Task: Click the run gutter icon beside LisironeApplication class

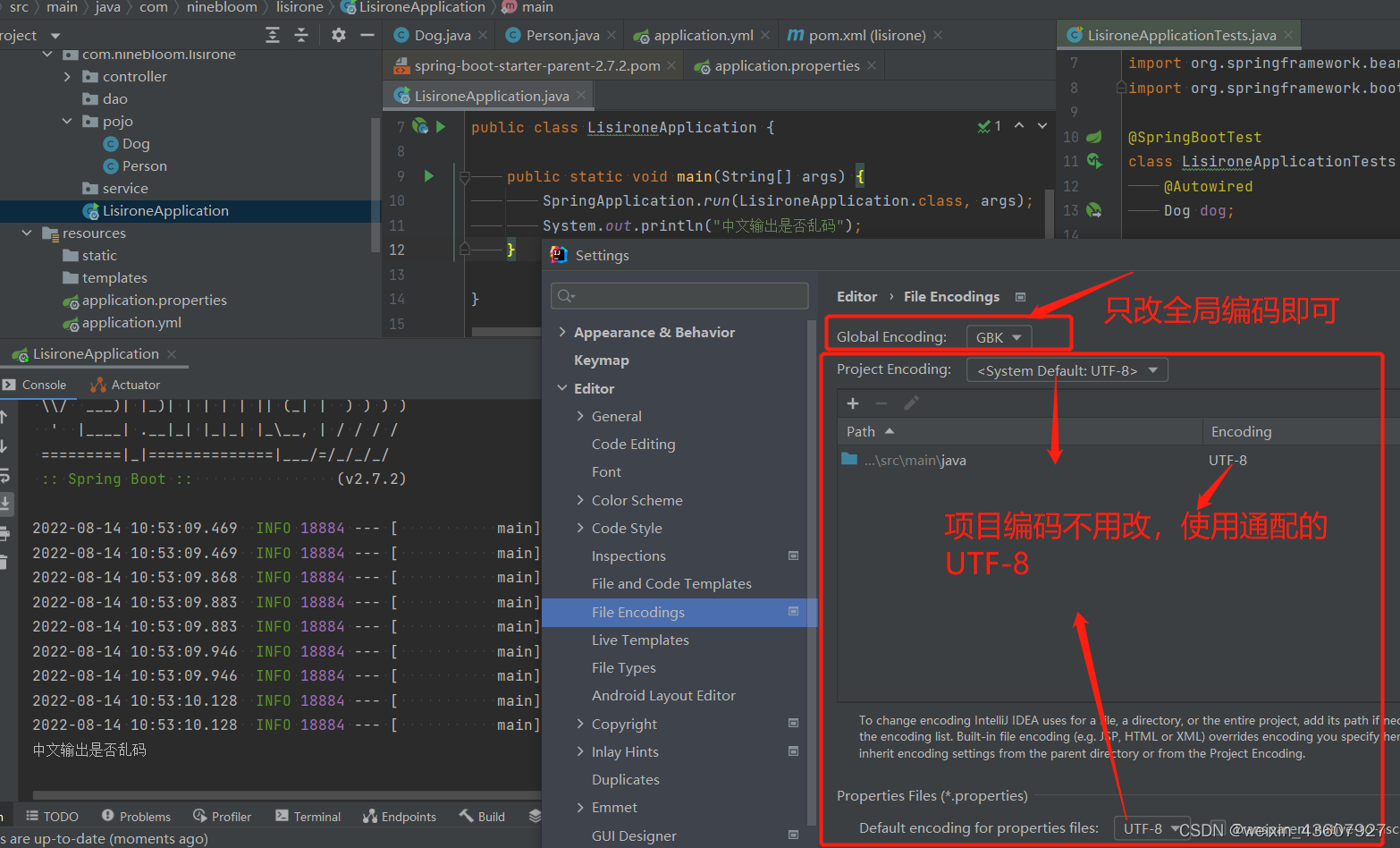Action: tap(441, 127)
